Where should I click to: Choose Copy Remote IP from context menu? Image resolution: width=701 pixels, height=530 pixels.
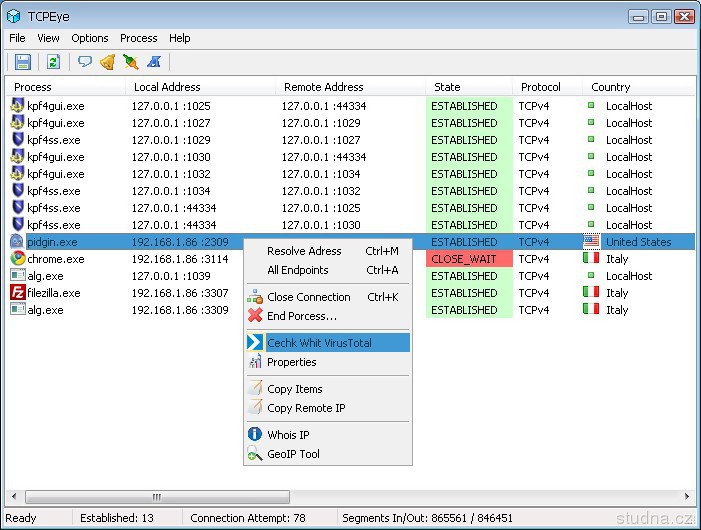tap(306, 408)
